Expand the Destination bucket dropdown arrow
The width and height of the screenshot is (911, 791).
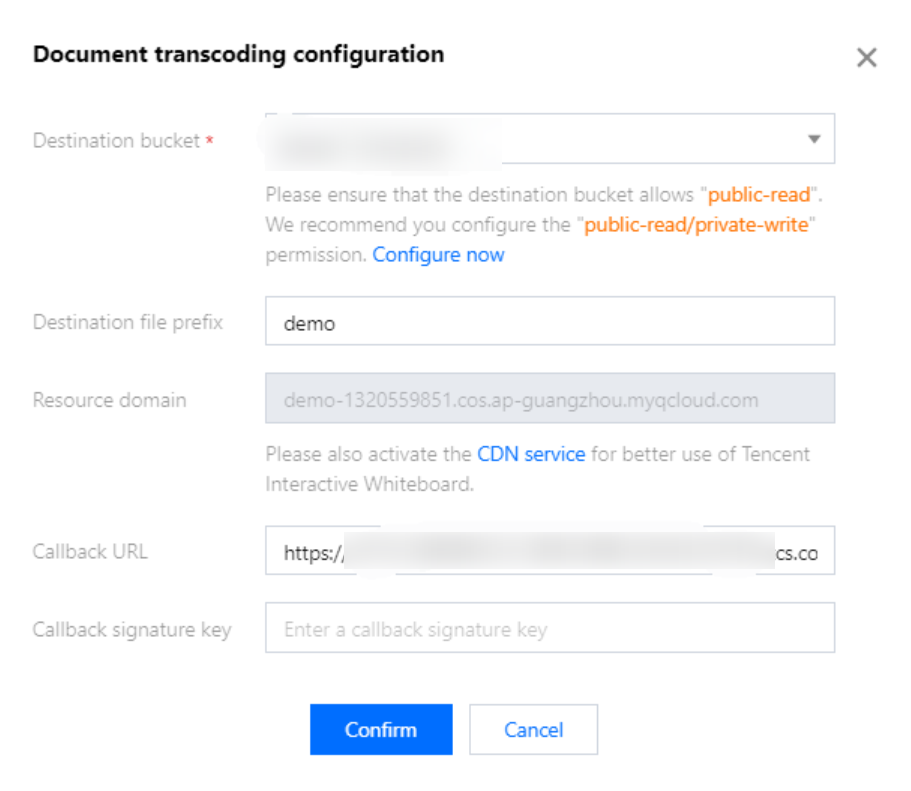coord(814,139)
